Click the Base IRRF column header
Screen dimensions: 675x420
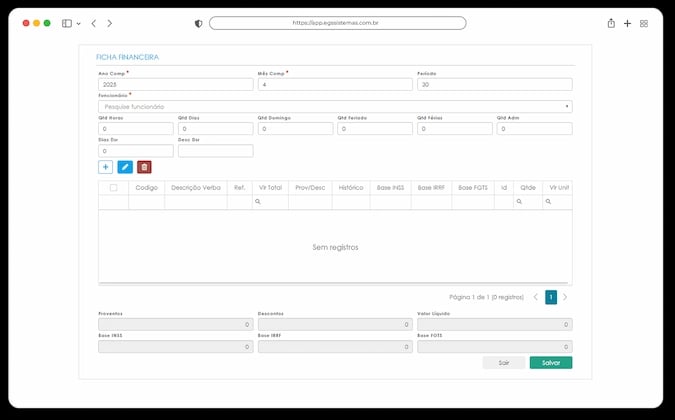coord(431,188)
